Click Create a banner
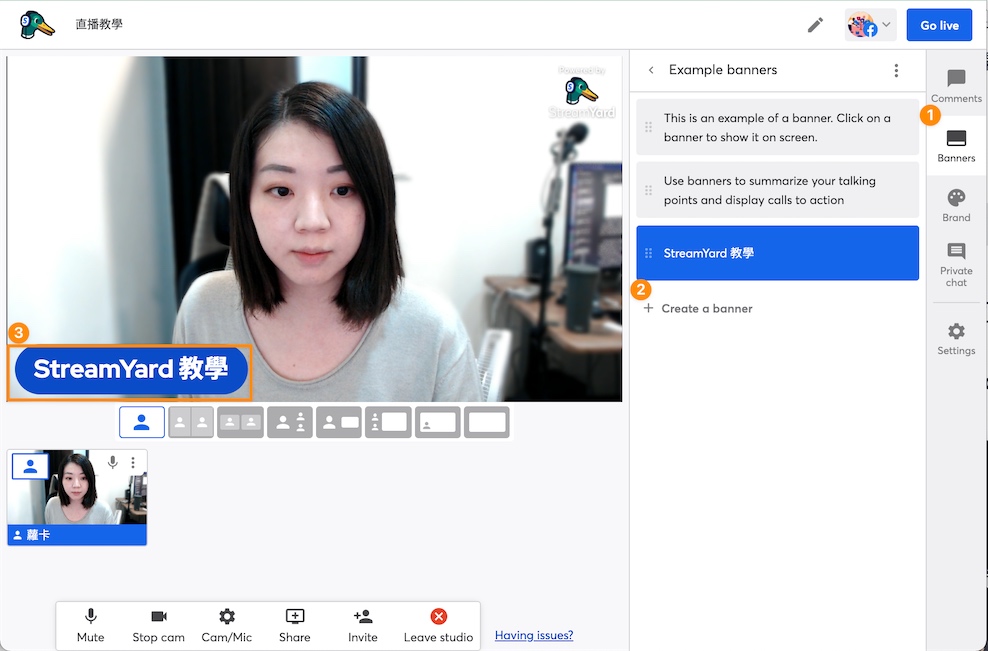 [x=698, y=308]
